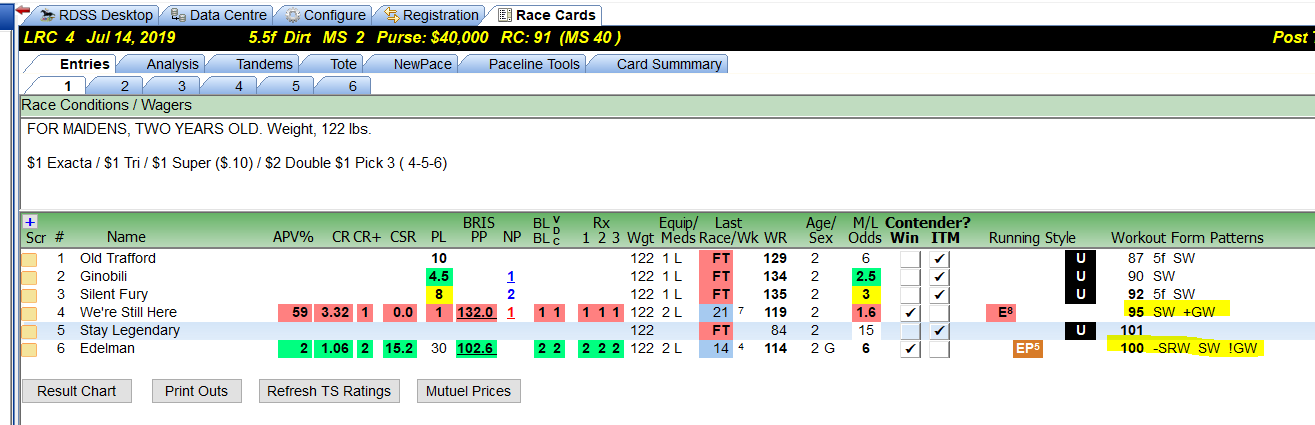Click the scratch box for Edelman
Image resolution: width=1315 pixels, height=425 pixels.
30,349
